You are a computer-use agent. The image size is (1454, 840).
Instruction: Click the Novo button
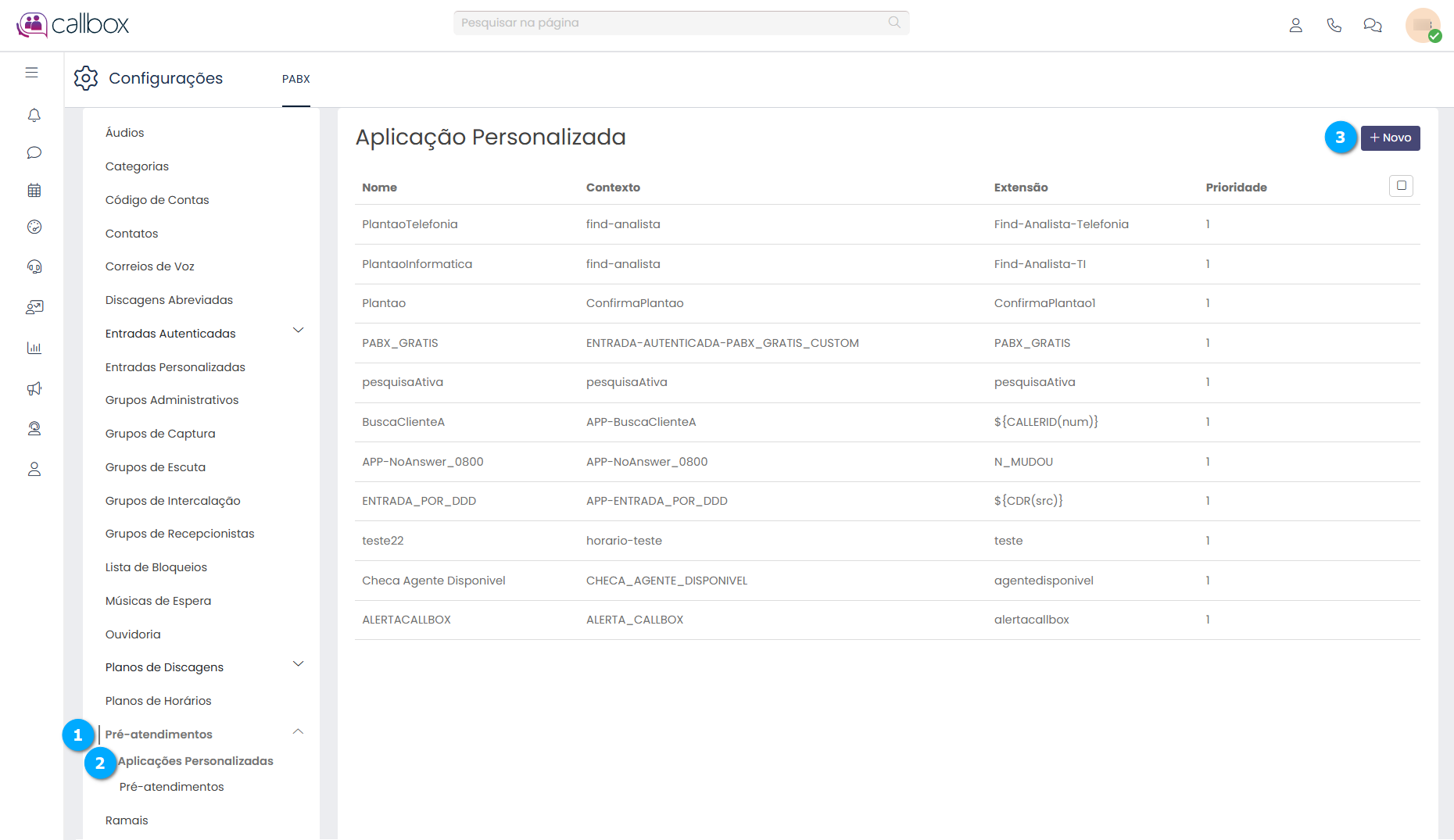pyautogui.click(x=1390, y=138)
